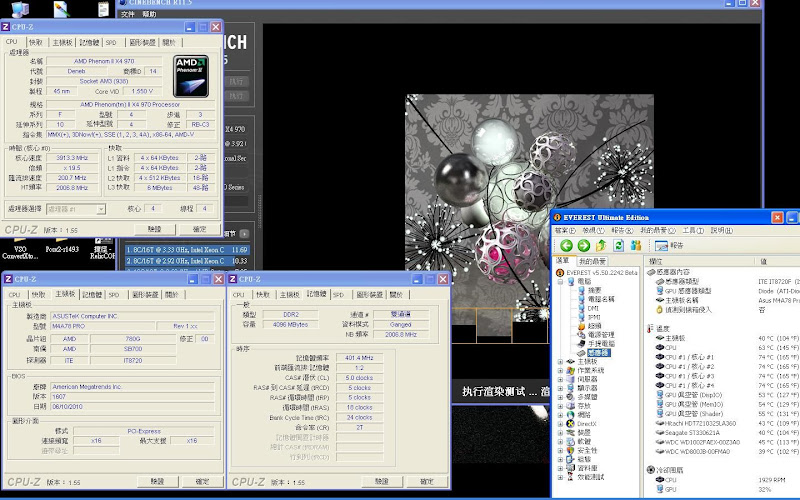Open EVEREST 工具(T) menu

pos(693,231)
